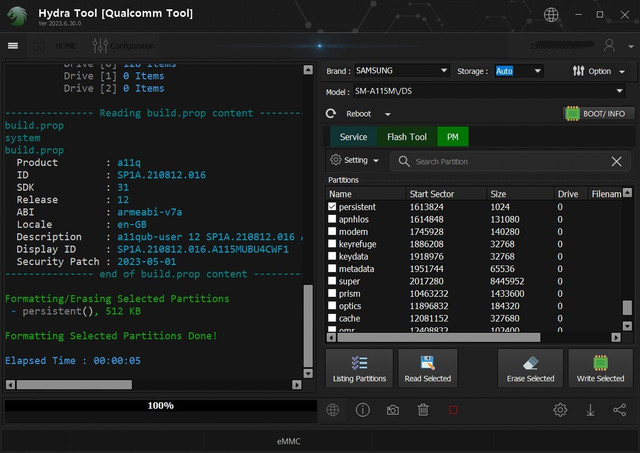Click Write Selected button
Image resolution: width=640 pixels, height=453 pixels.
[600, 368]
